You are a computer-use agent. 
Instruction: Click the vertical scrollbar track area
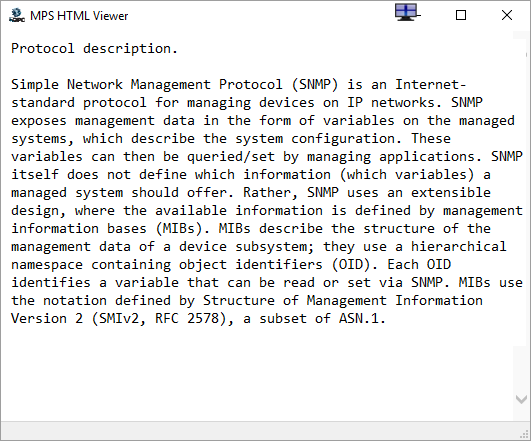pos(520,203)
